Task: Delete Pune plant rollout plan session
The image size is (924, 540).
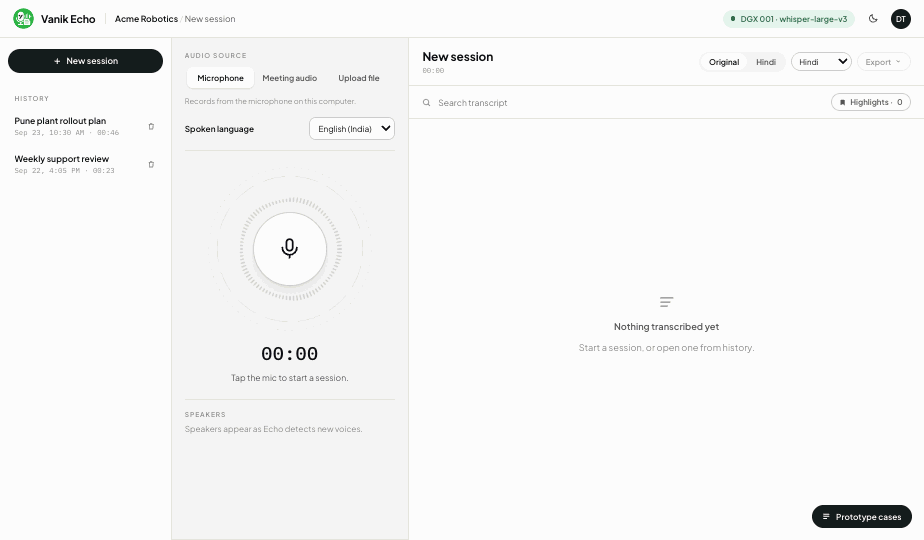Action: coord(151,126)
